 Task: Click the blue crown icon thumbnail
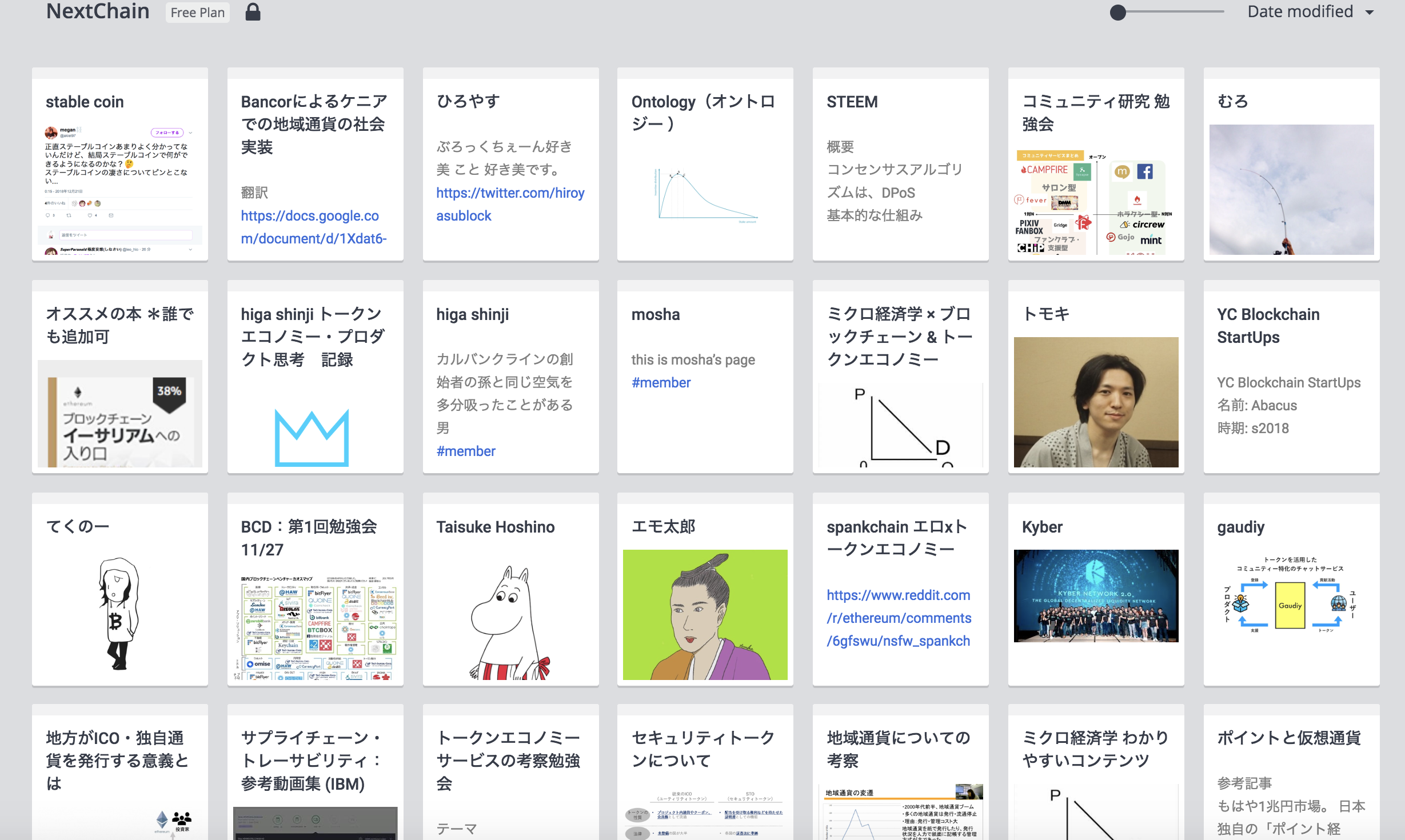pyautogui.click(x=312, y=437)
